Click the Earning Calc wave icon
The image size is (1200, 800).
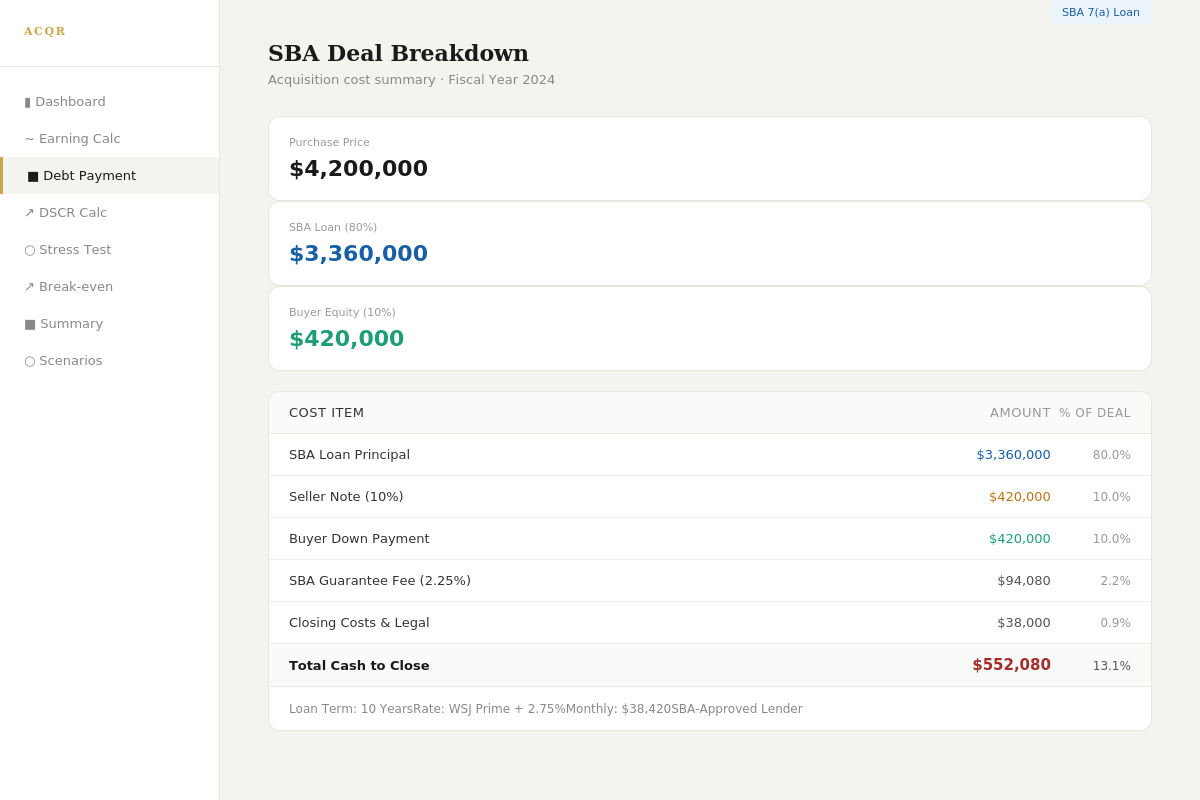29,139
